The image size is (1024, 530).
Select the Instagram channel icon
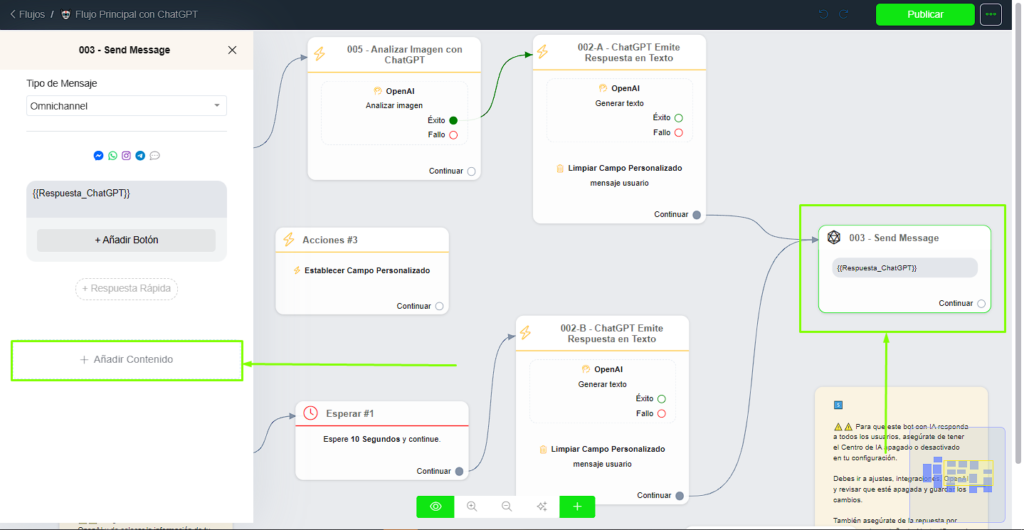127,156
